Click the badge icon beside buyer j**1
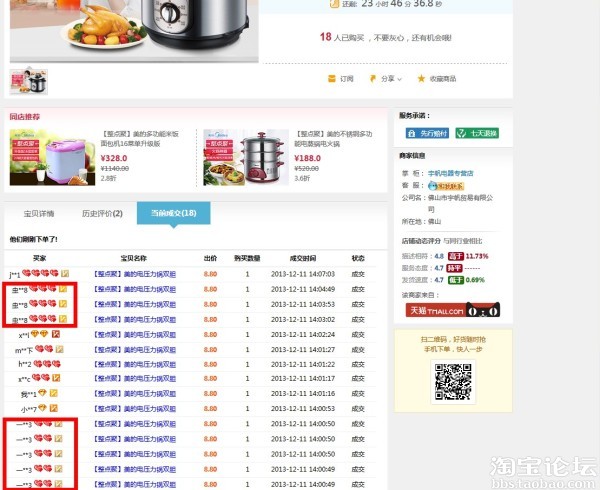Screen dimensions: 600x490 pyautogui.click(x=65, y=273)
